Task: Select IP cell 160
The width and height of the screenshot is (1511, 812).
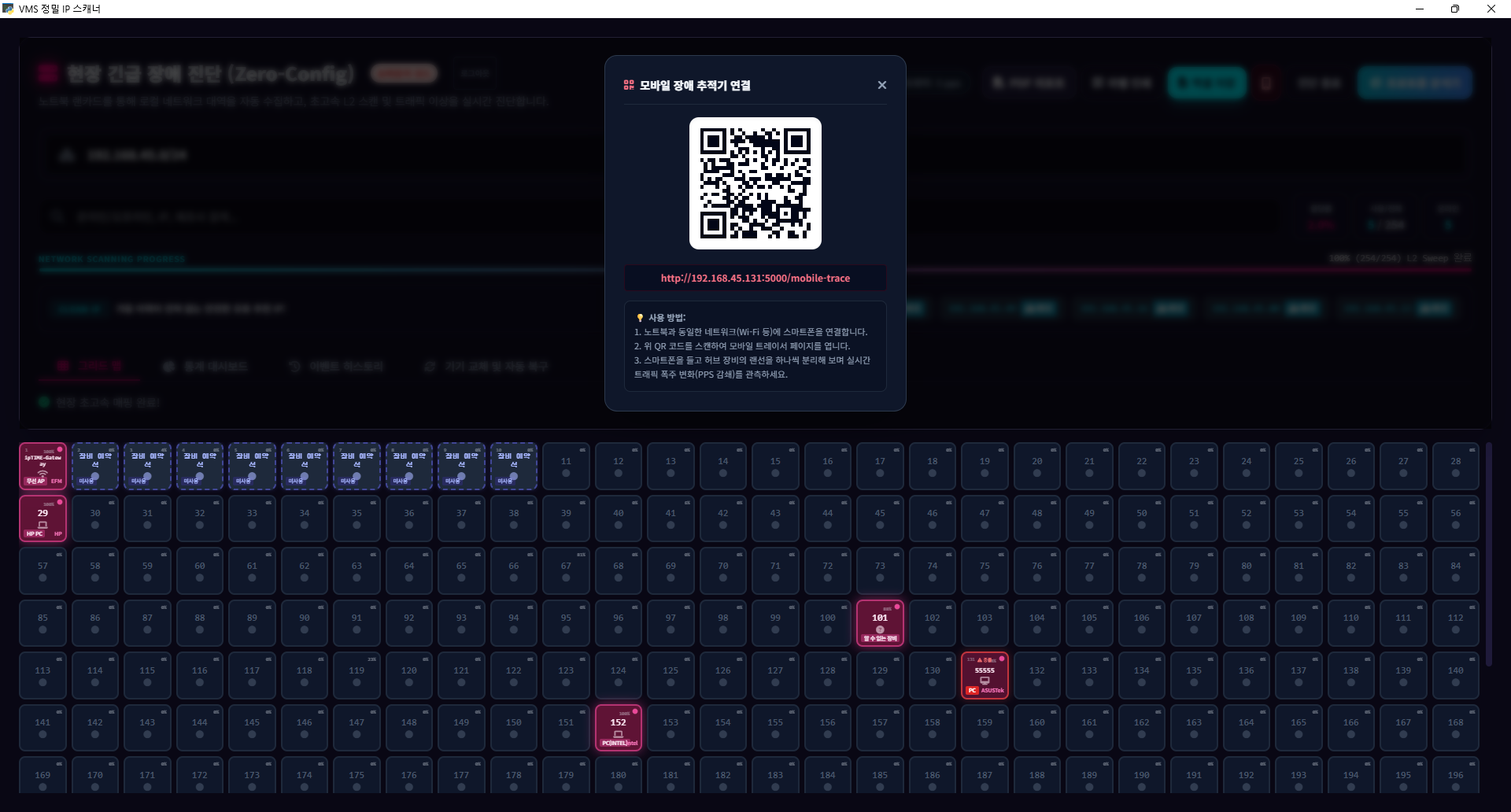Action: [1037, 728]
